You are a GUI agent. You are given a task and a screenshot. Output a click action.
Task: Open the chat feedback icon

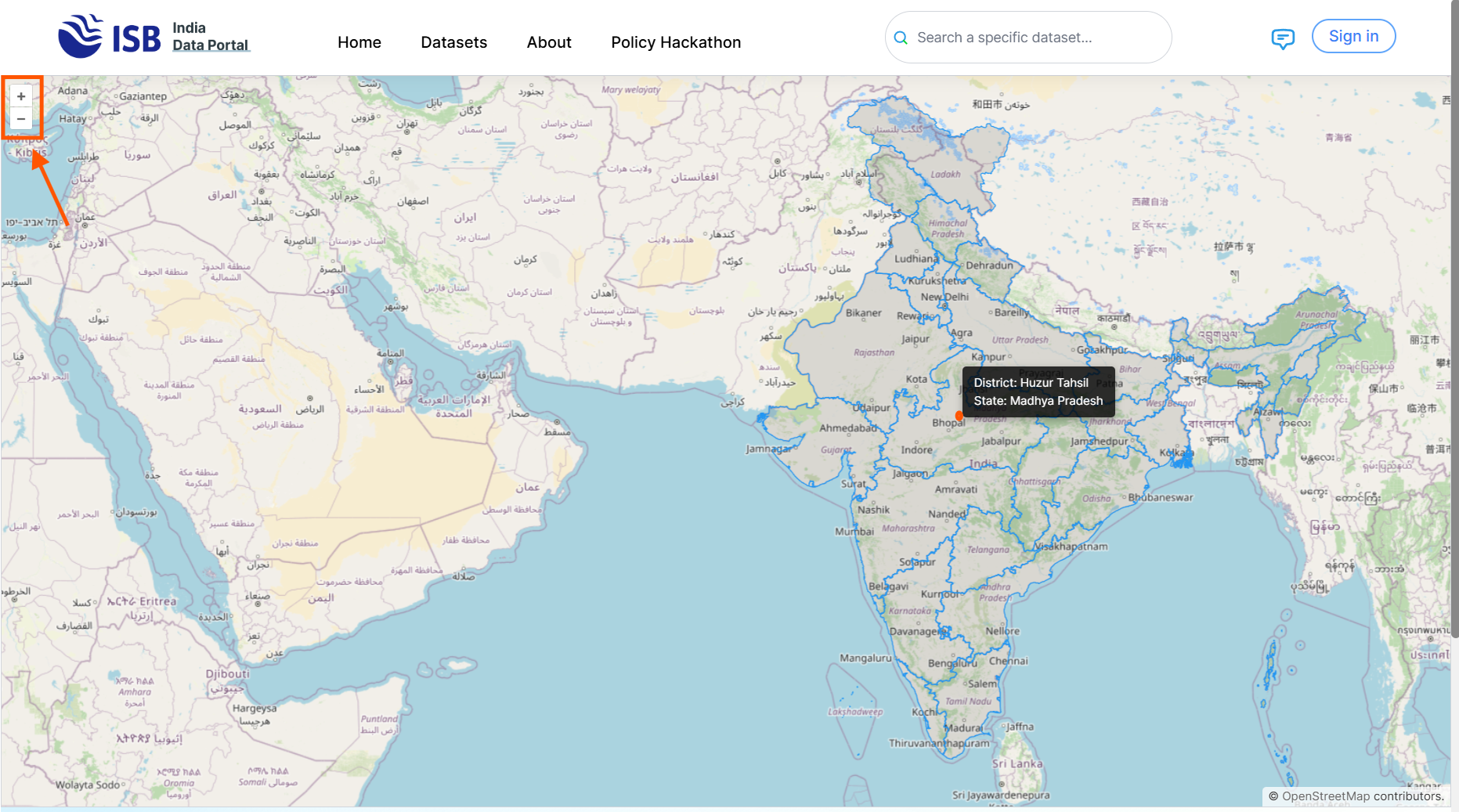1282,38
